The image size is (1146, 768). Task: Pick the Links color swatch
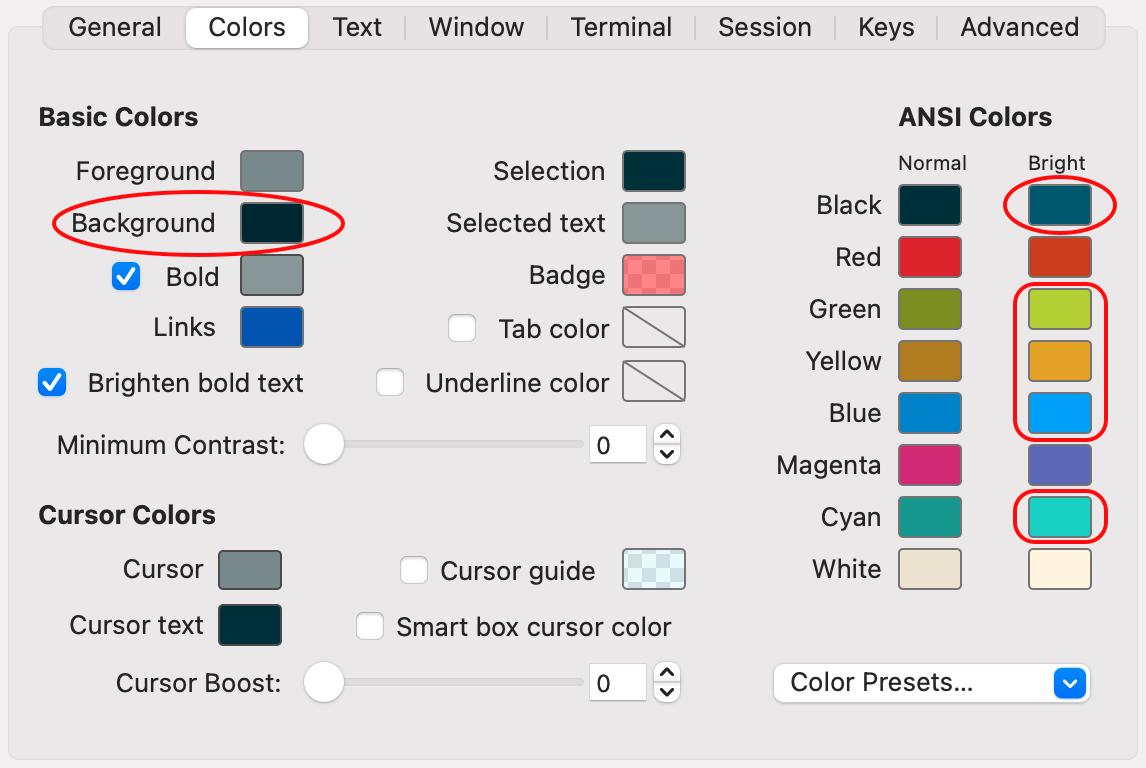pyautogui.click(x=272, y=327)
